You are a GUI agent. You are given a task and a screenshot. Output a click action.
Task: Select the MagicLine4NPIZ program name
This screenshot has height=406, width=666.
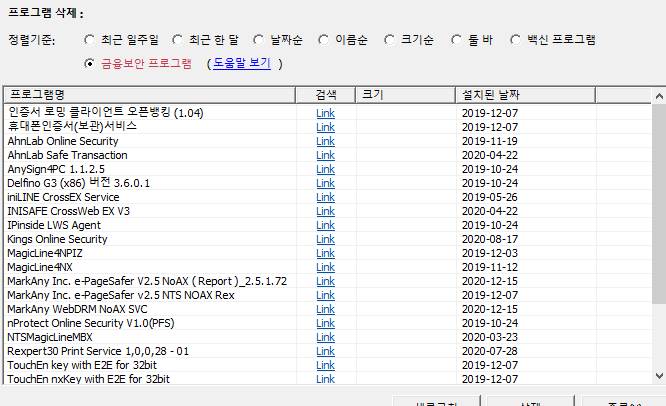[x=45, y=253]
